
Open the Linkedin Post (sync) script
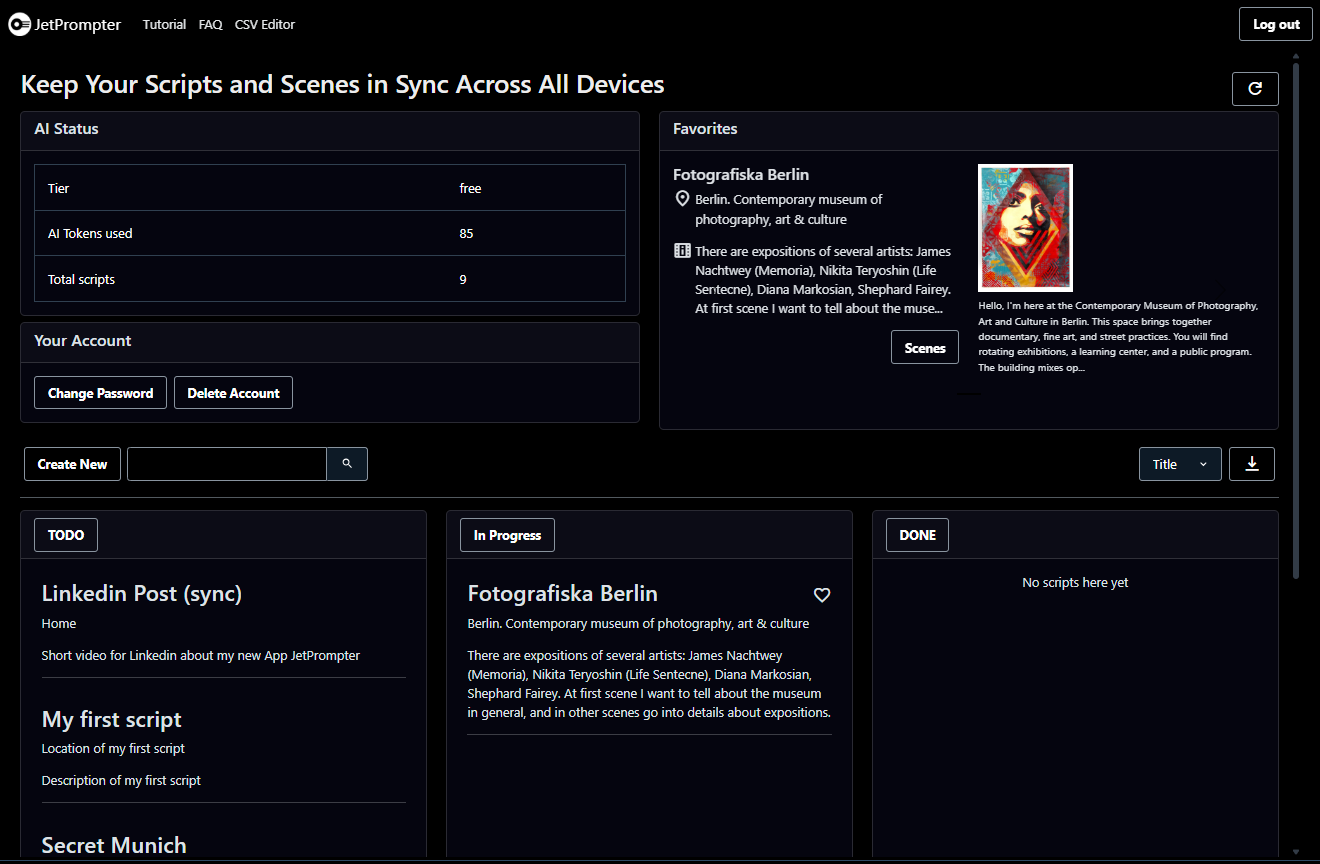click(142, 594)
